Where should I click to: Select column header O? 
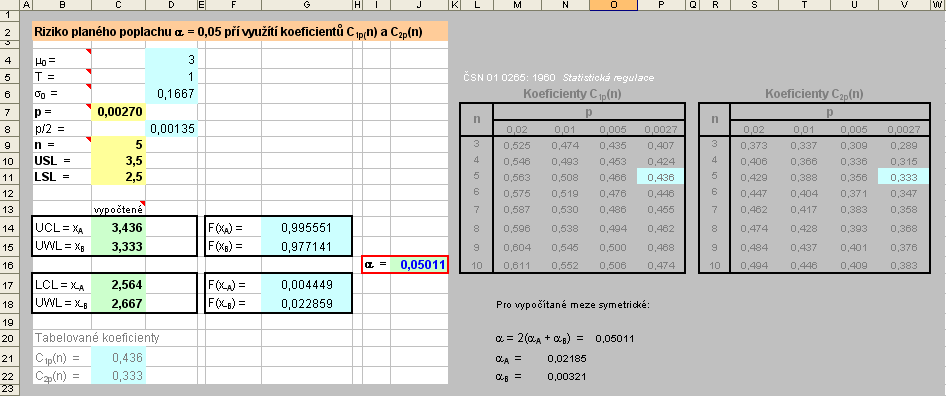614,5
